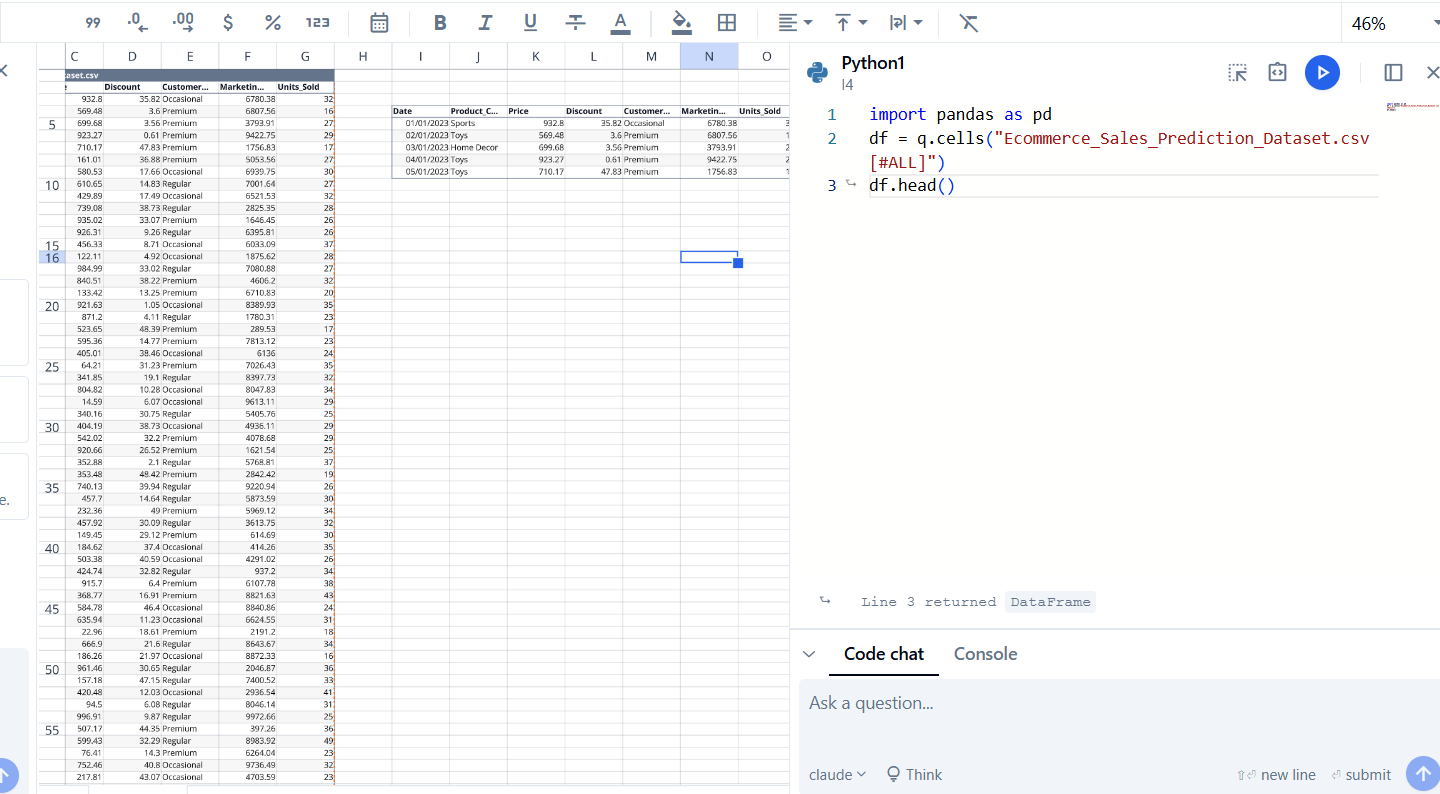This screenshot has width=1440, height=794.
Task: Open vertical alignment dropdown
Action: point(851,22)
